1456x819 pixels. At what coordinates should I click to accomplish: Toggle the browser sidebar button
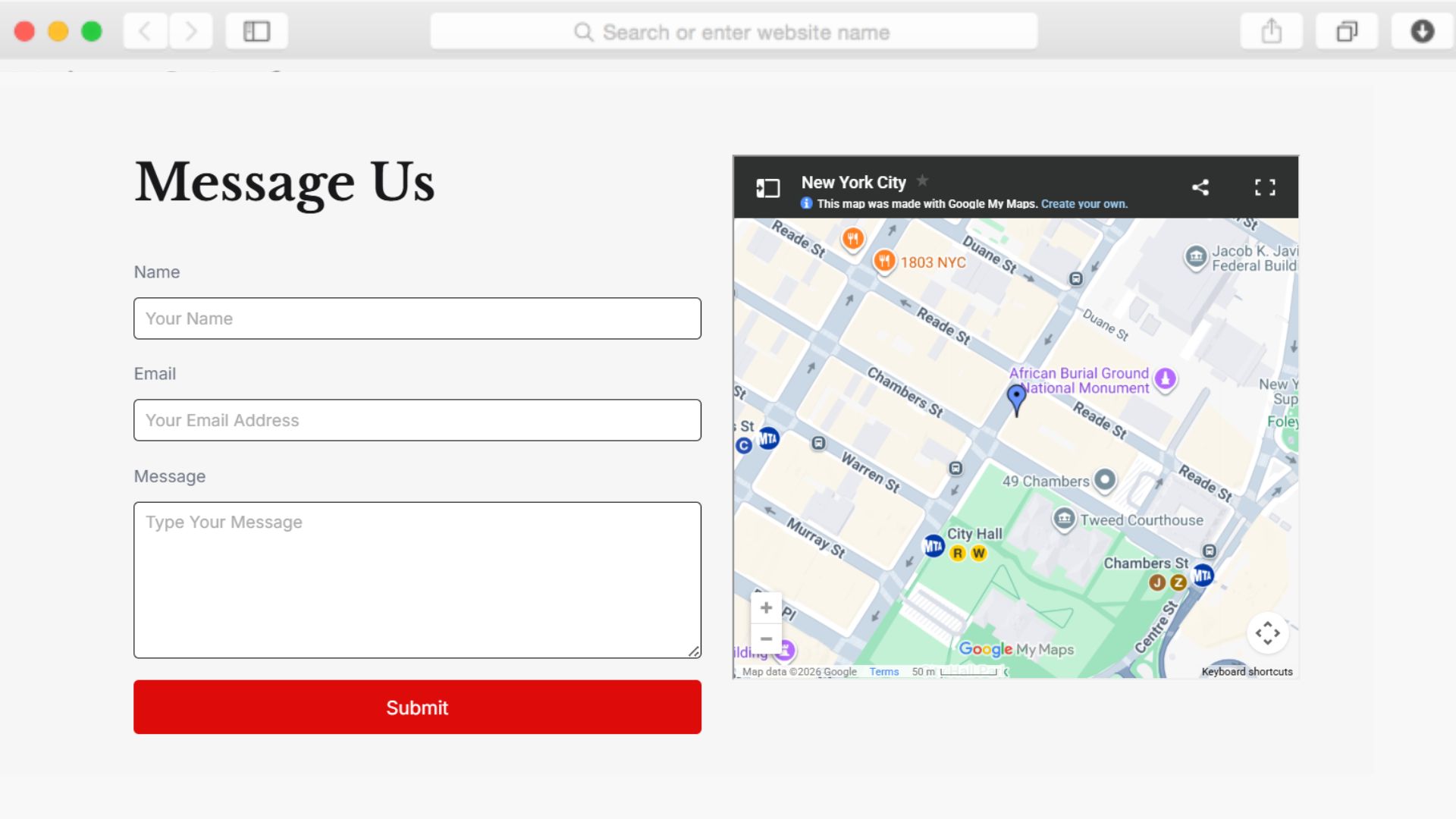point(256,31)
